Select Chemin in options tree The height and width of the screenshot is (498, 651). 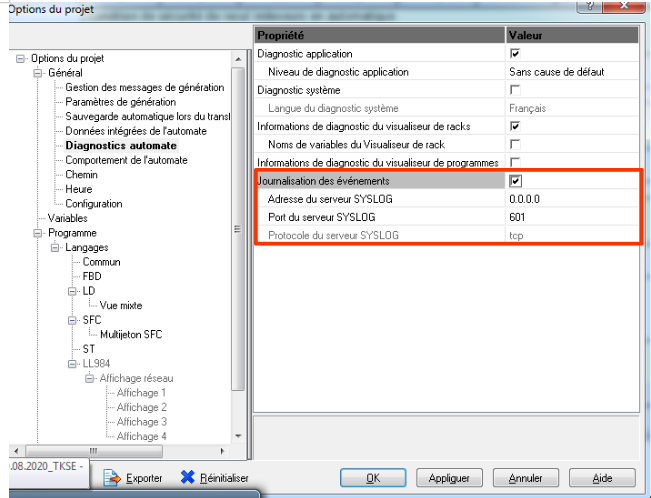click(x=81, y=175)
